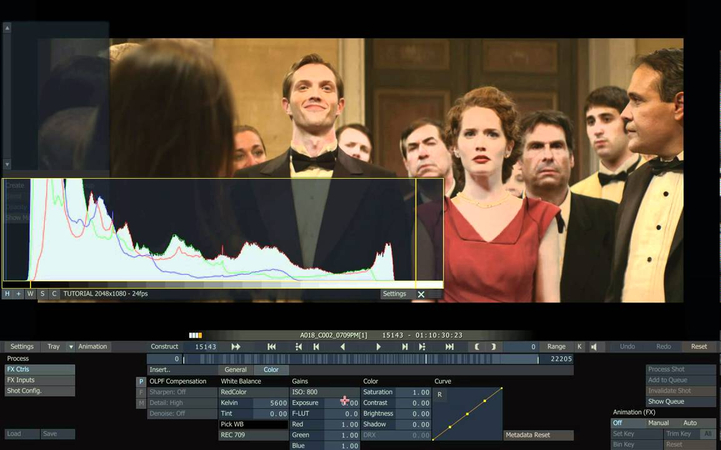The image size is (721, 450).
Task: Switch to the Color tab
Action: pos(271,370)
